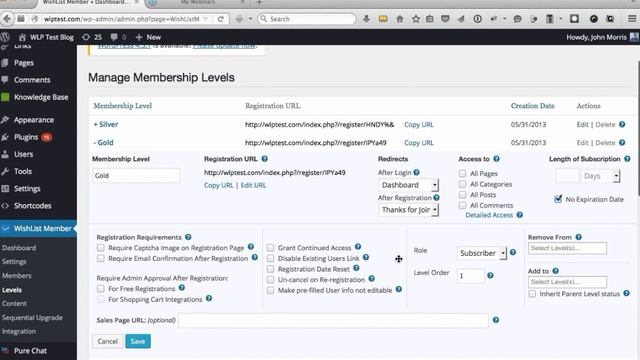Check the All Categories access box

point(462,184)
